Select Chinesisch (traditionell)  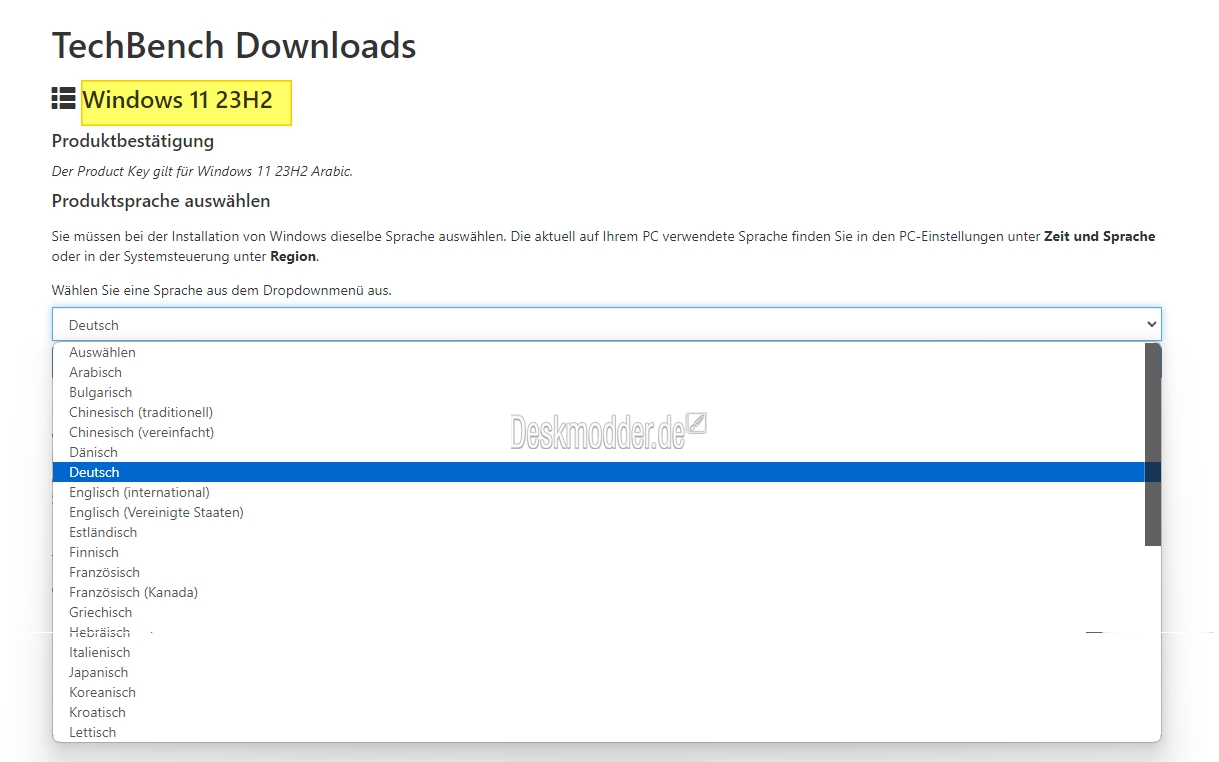point(598,412)
